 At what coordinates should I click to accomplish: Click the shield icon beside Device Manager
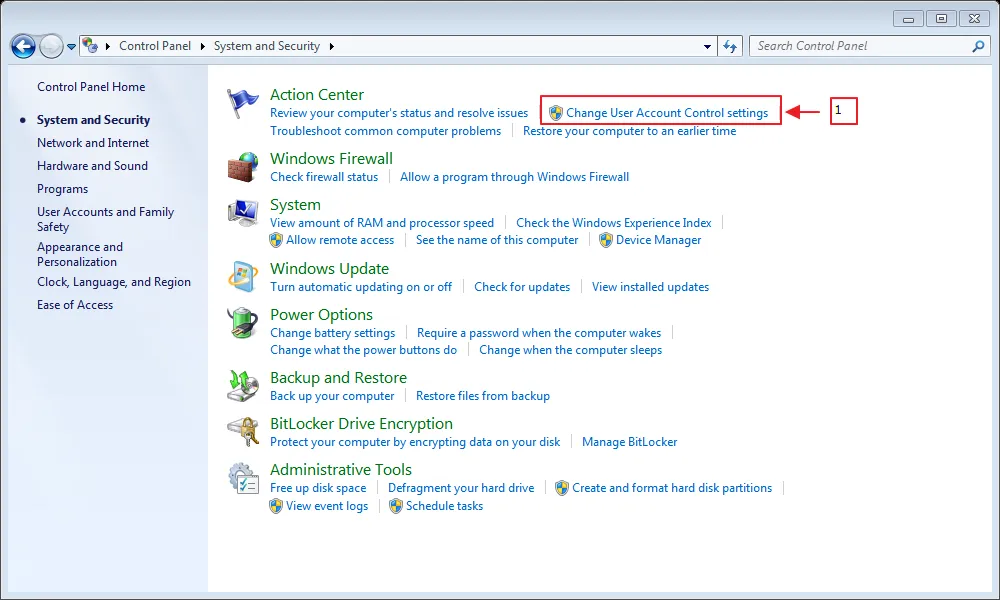(606, 240)
